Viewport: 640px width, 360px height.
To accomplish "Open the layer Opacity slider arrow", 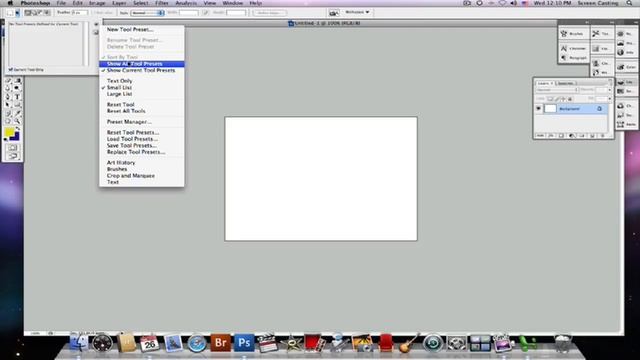I will coord(609,90).
